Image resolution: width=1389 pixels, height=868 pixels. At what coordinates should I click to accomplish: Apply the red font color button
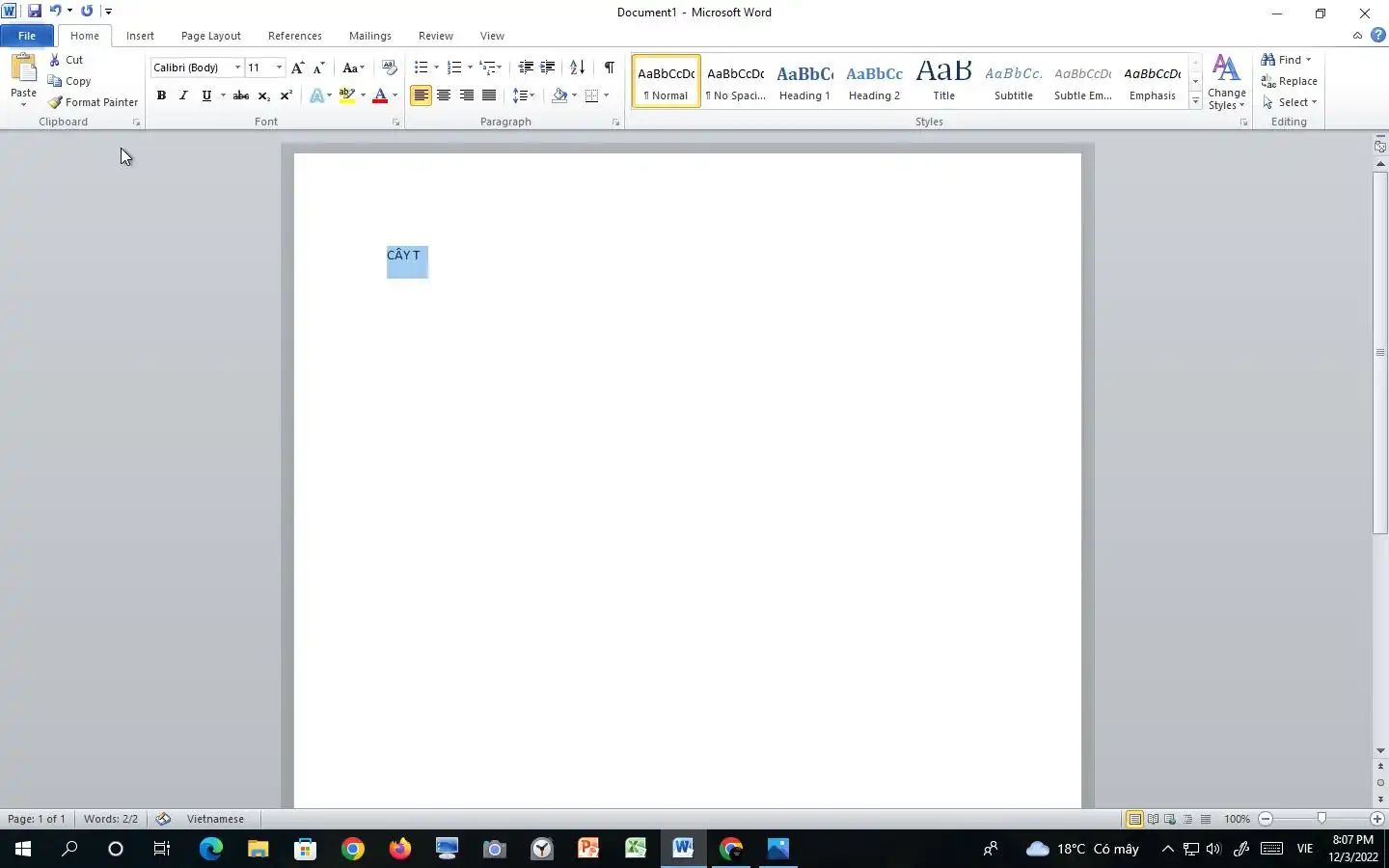pyautogui.click(x=380, y=95)
